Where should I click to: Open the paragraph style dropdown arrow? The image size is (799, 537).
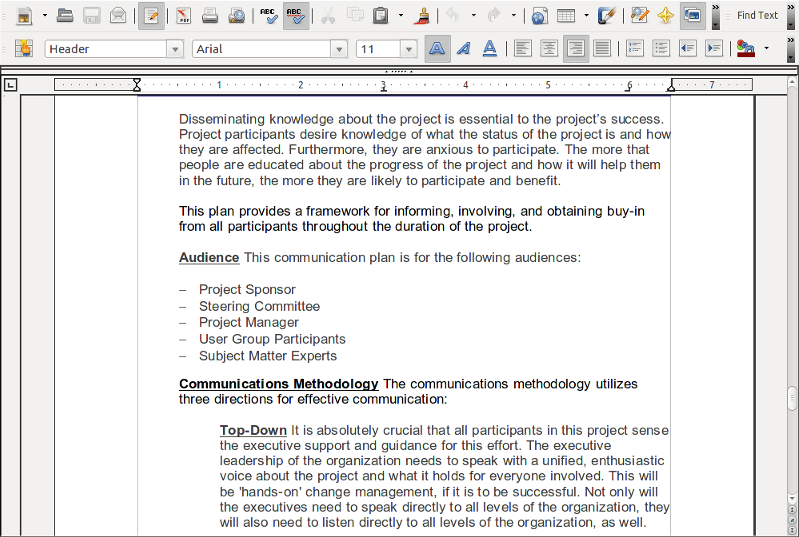pyautogui.click(x=175, y=49)
